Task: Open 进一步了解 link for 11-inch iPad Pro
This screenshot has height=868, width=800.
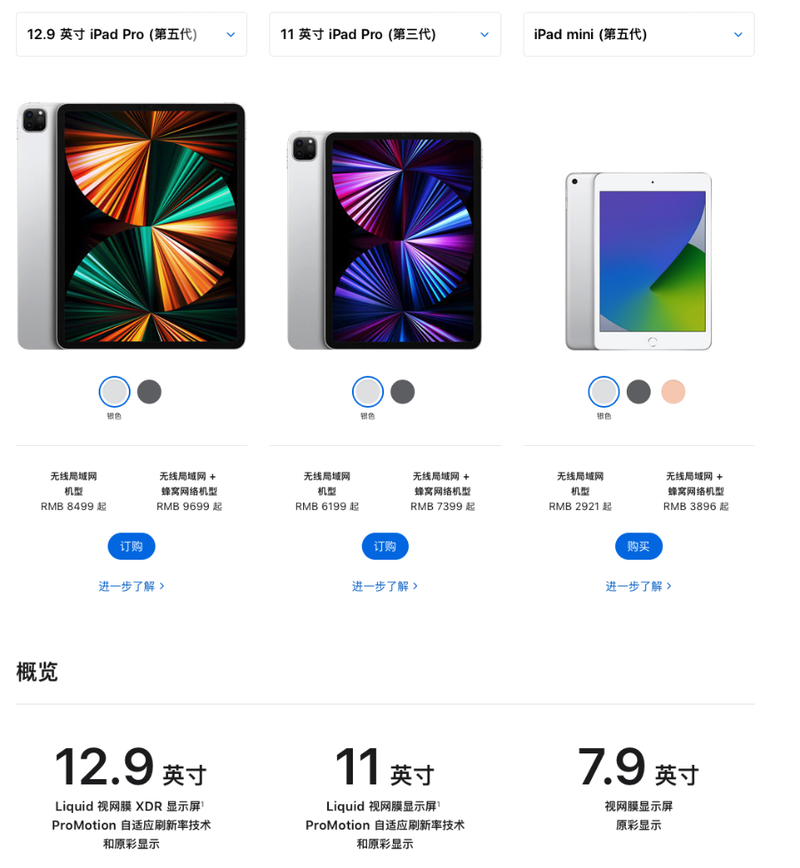Action: coord(385,586)
